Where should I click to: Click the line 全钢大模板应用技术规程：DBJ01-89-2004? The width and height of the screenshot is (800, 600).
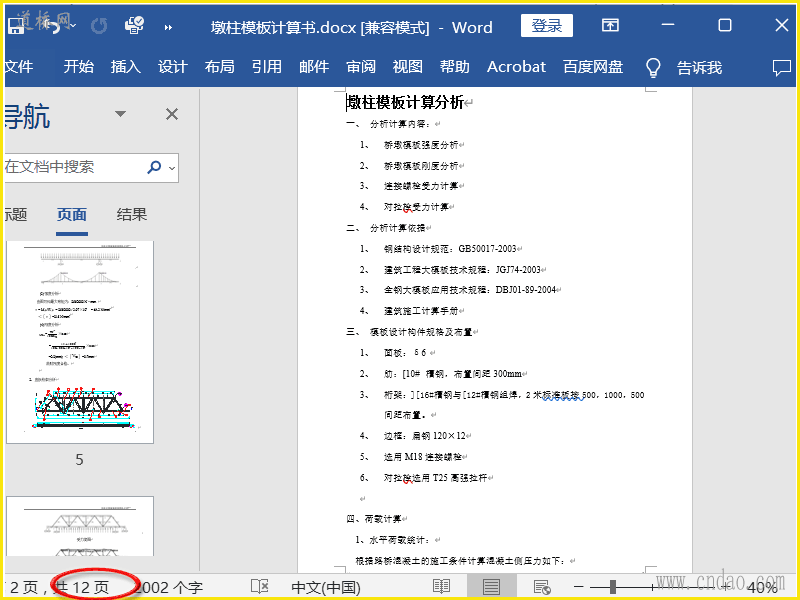coord(470,290)
